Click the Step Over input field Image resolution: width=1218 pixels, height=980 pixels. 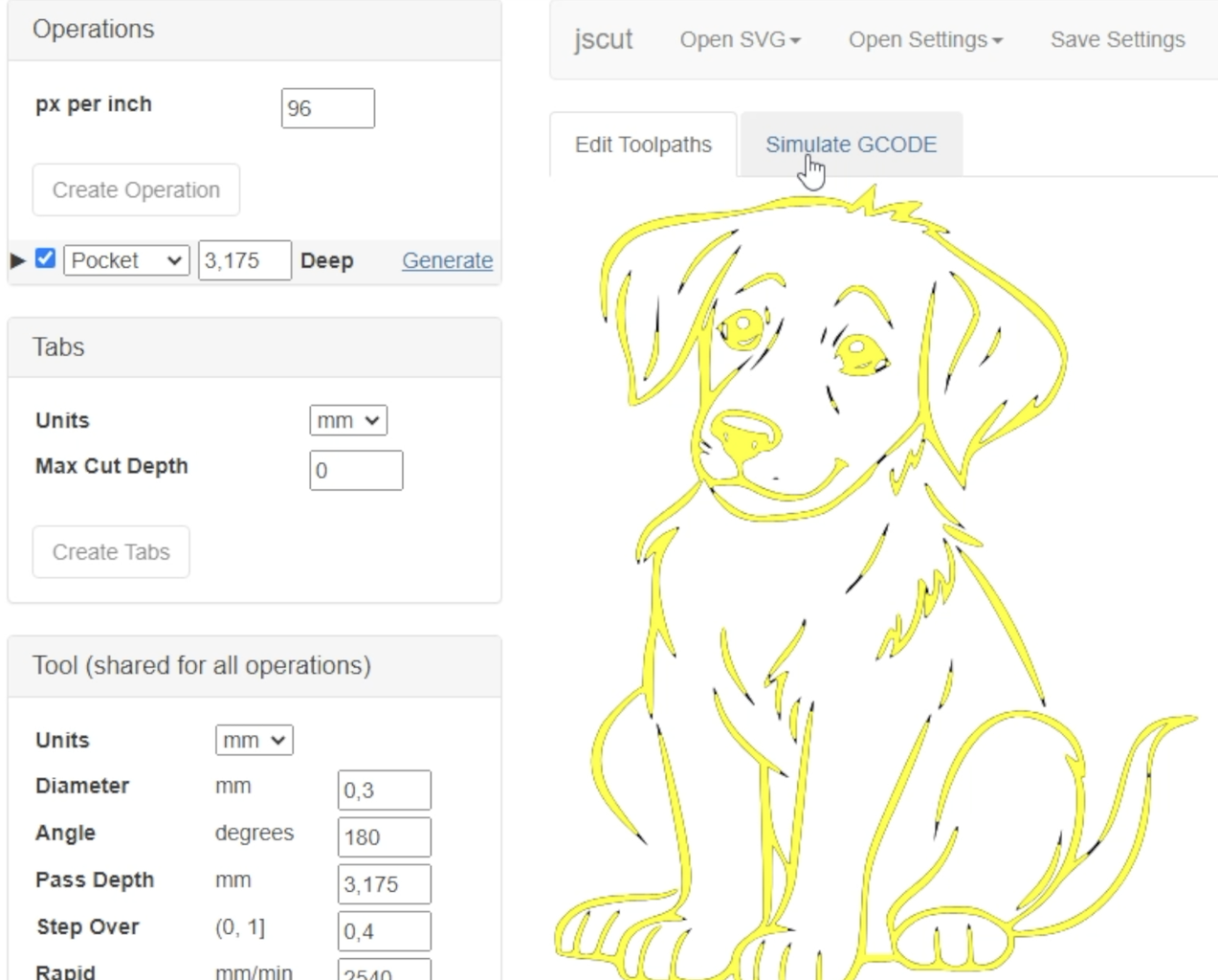pyautogui.click(x=385, y=931)
